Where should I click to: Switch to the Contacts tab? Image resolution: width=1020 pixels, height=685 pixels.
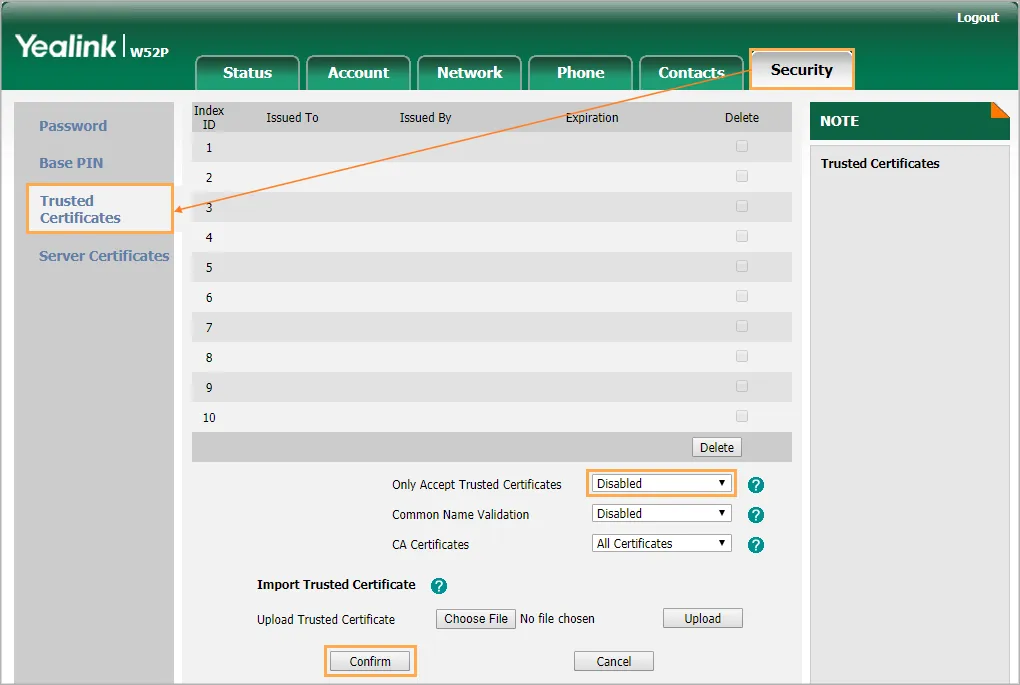click(x=691, y=73)
